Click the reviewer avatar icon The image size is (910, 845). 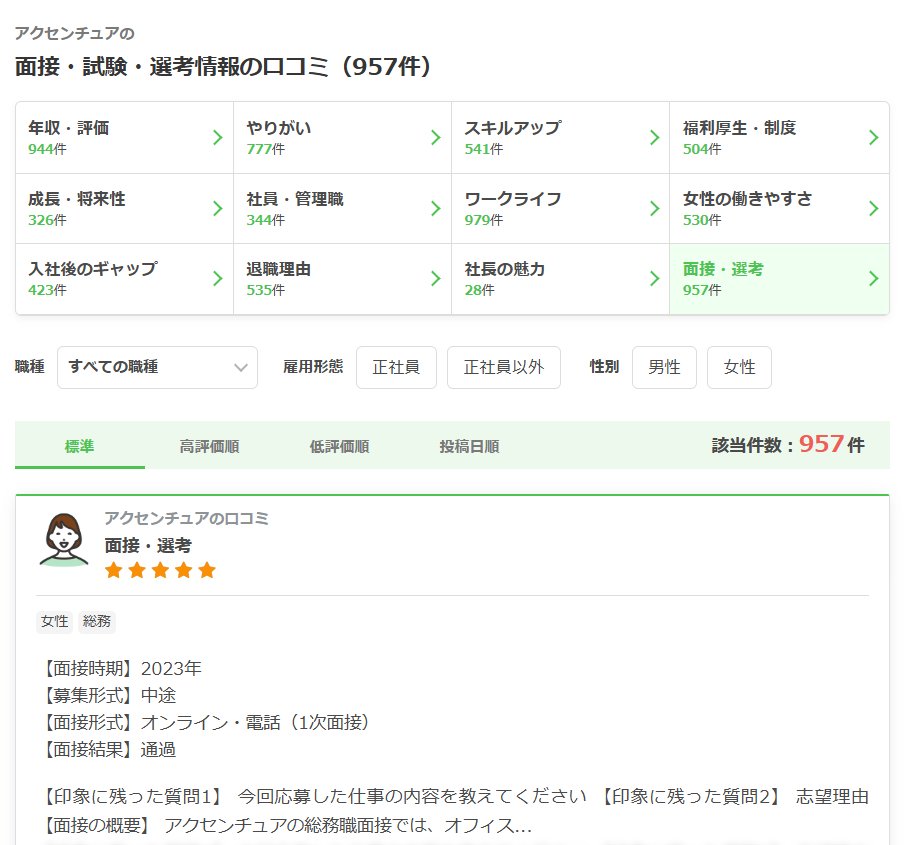64,540
